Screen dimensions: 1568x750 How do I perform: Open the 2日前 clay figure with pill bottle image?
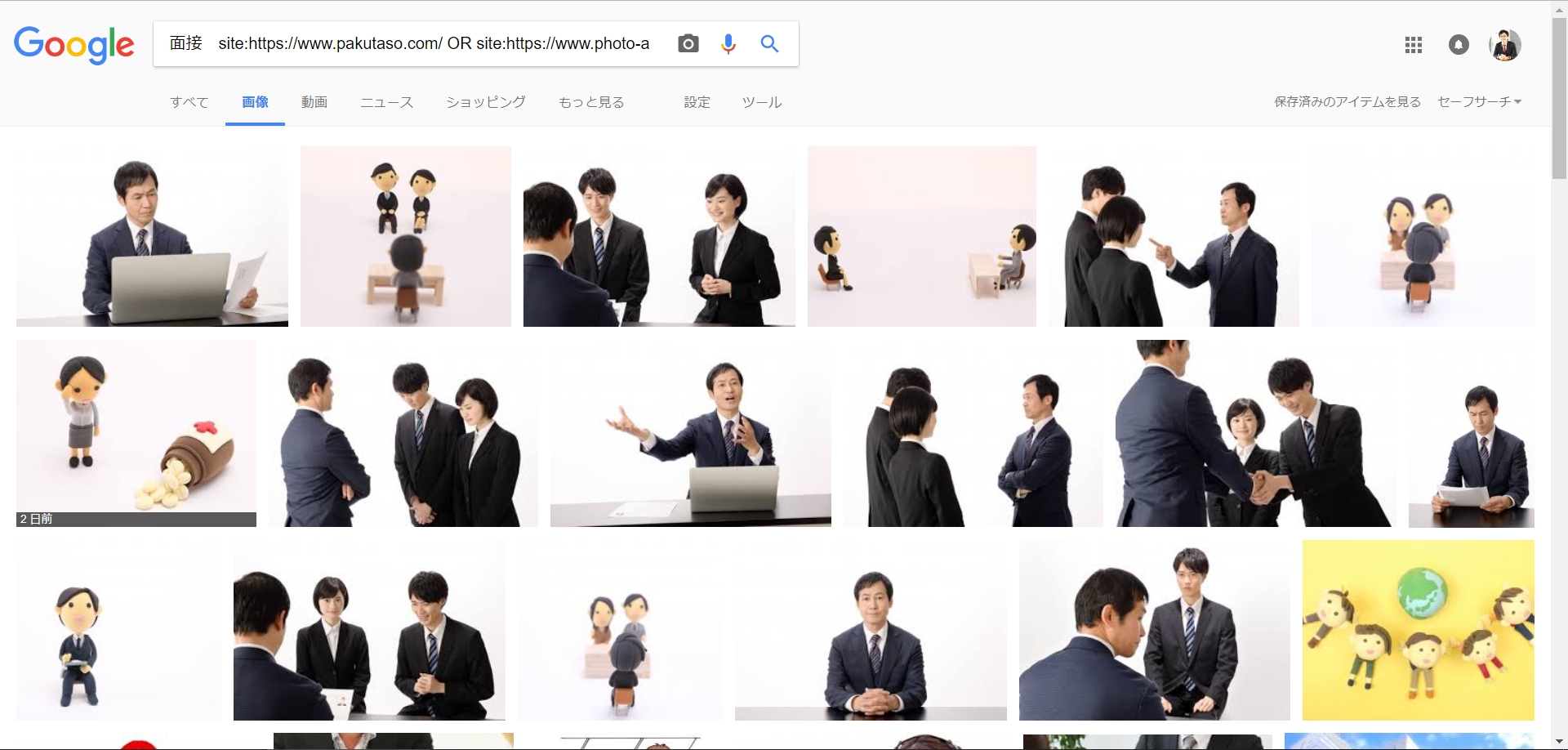point(136,433)
